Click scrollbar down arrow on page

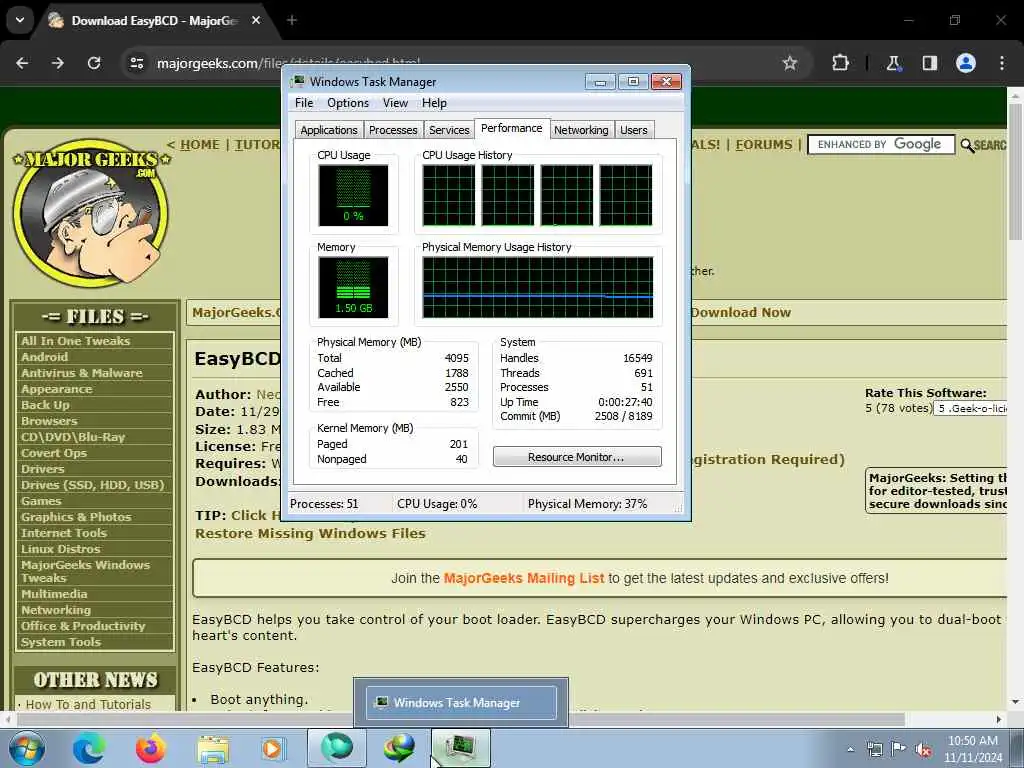[x=1015, y=702]
